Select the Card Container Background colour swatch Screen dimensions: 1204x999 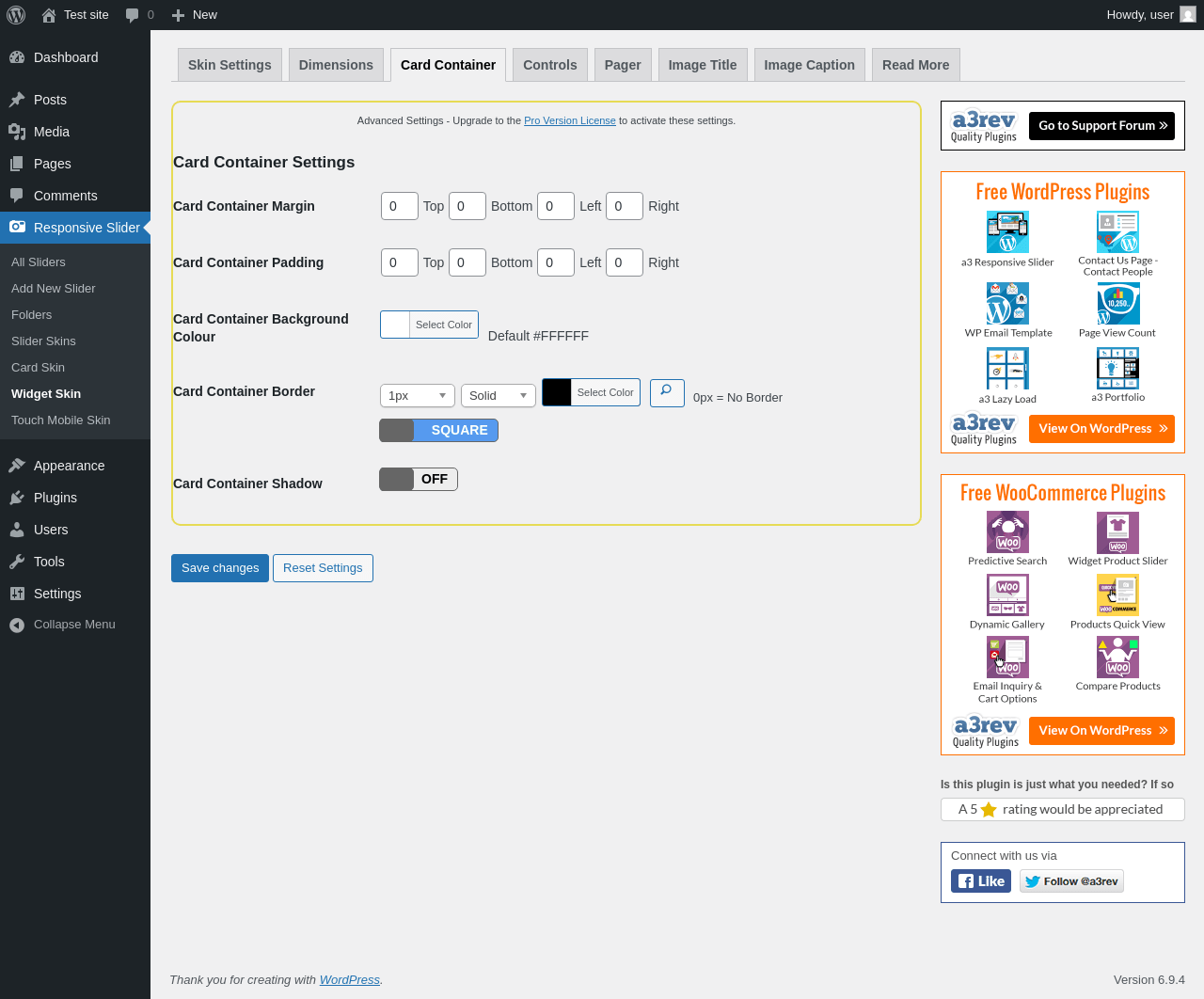[396, 325]
